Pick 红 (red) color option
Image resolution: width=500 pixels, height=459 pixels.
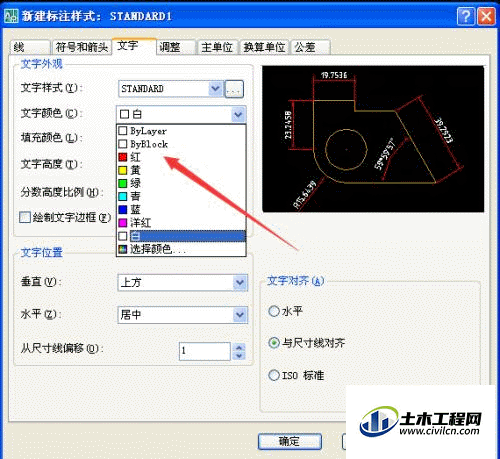pyautogui.click(x=181, y=157)
